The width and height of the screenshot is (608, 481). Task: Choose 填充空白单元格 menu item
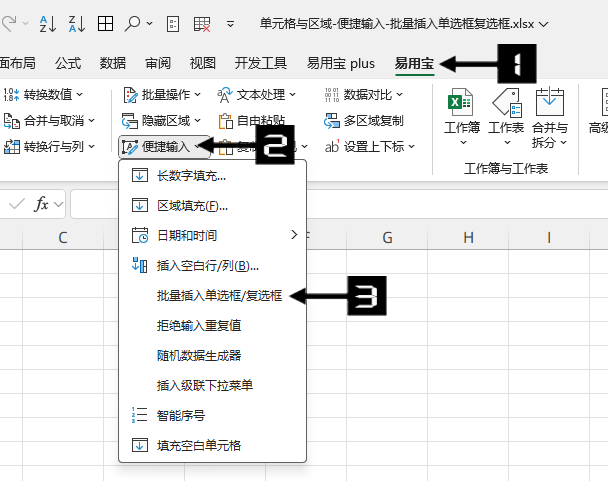click(212, 445)
